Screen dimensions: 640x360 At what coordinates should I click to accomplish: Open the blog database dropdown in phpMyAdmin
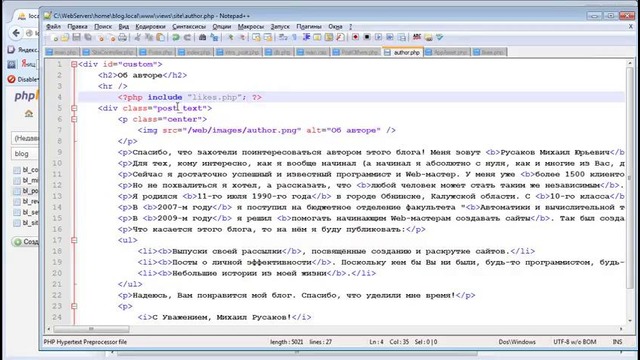click(x=24, y=154)
